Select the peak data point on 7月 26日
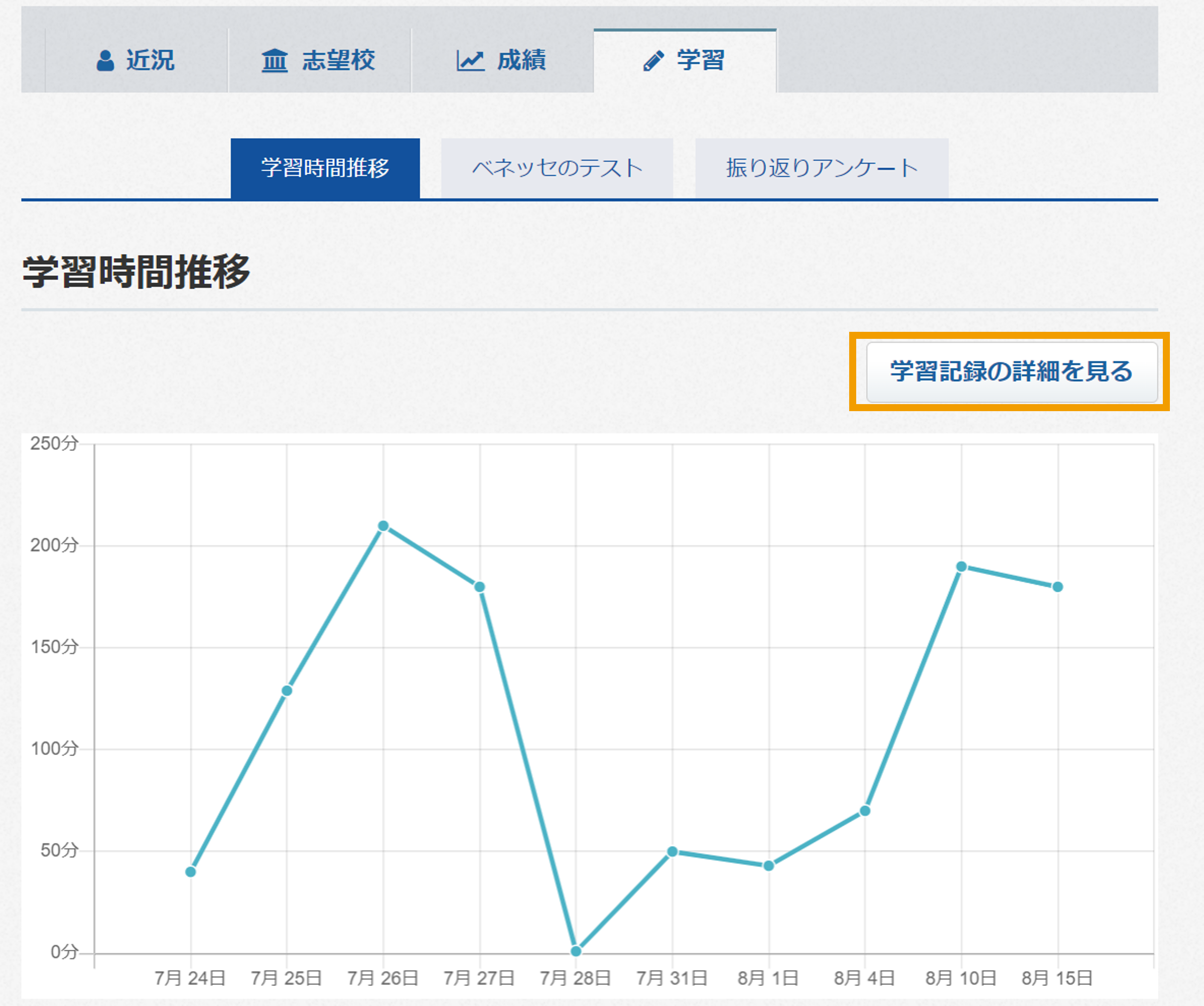The width and height of the screenshot is (1204, 1006). click(383, 526)
